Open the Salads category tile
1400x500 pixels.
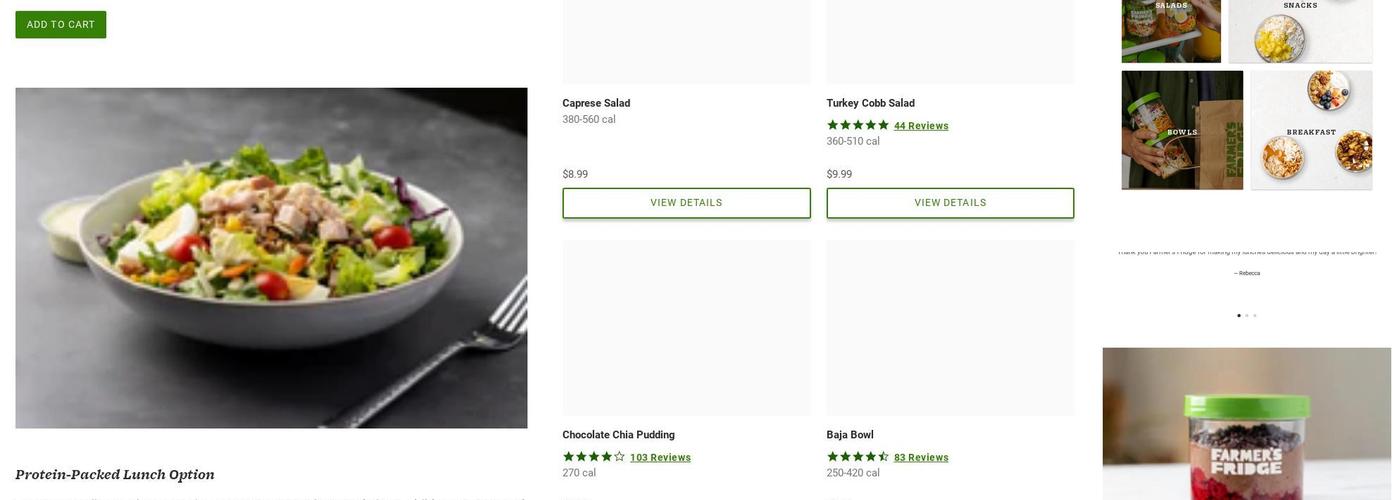coord(1171,30)
